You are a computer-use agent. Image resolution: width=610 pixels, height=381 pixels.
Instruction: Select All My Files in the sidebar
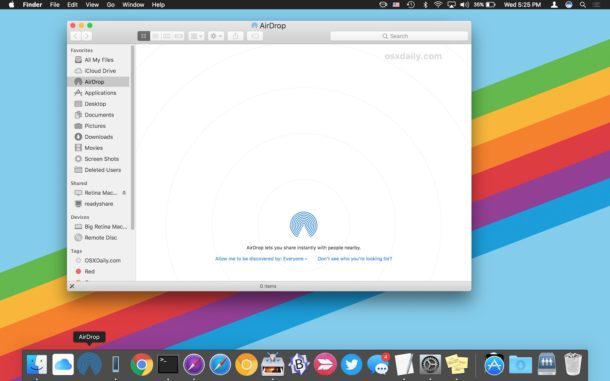99,60
